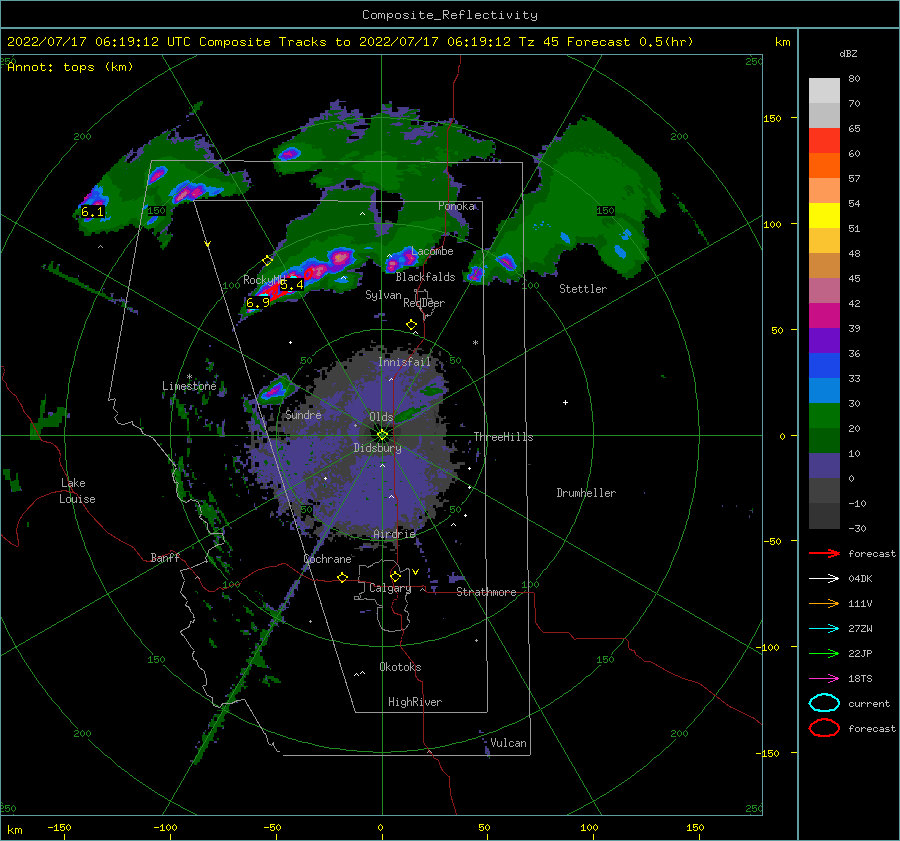Click the white 04DK arrow in legend

pos(825,578)
